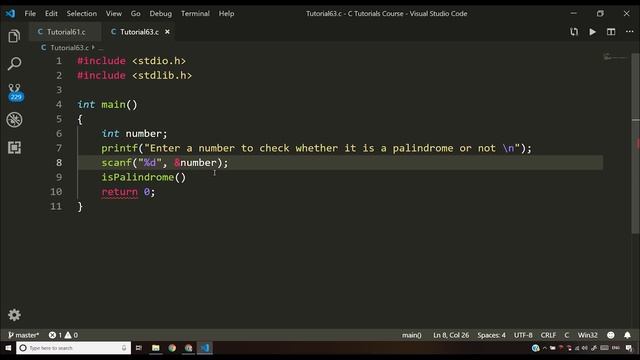This screenshot has width=640, height=360.
Task: Click the microphone icon in search box
Action: coord(124,348)
